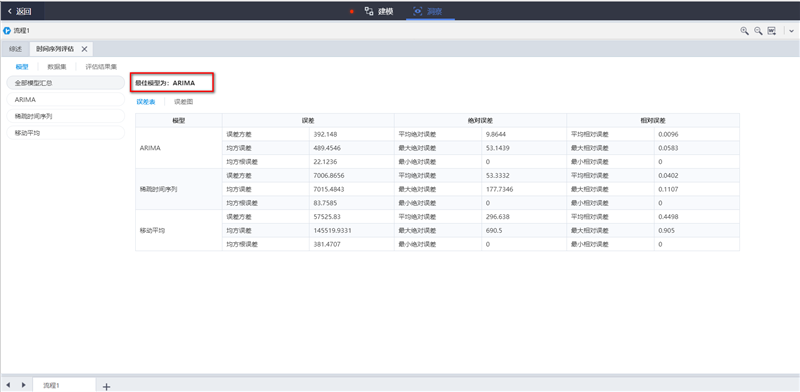Go back with the 返回 button

pos(19,11)
